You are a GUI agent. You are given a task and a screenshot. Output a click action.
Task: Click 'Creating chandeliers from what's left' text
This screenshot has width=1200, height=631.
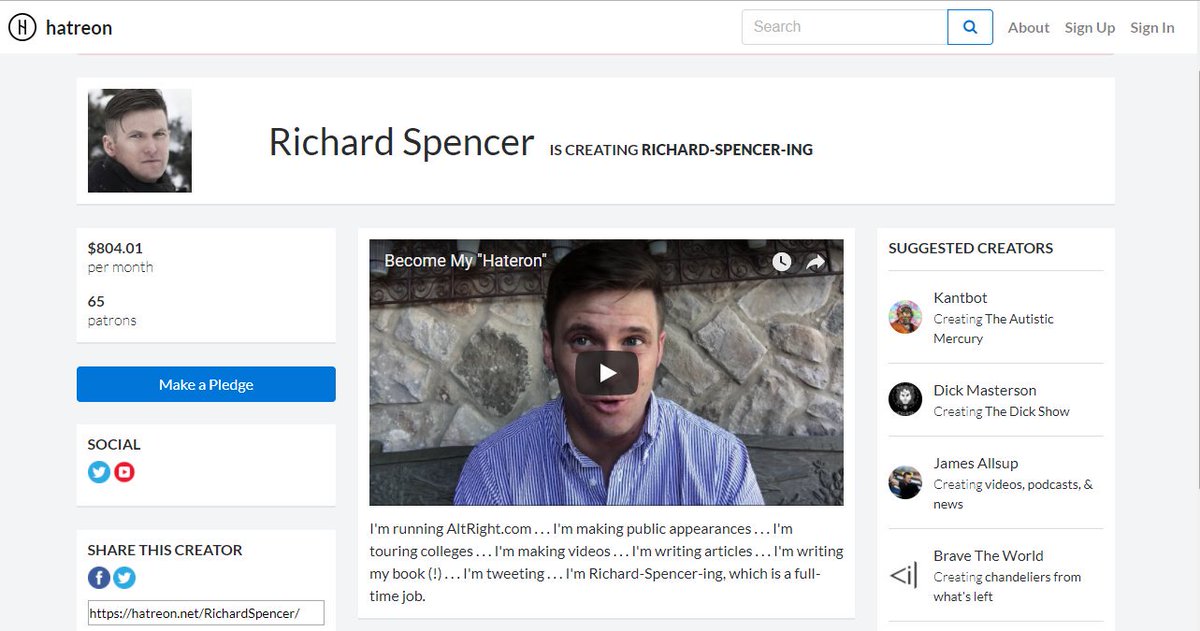tap(1007, 586)
